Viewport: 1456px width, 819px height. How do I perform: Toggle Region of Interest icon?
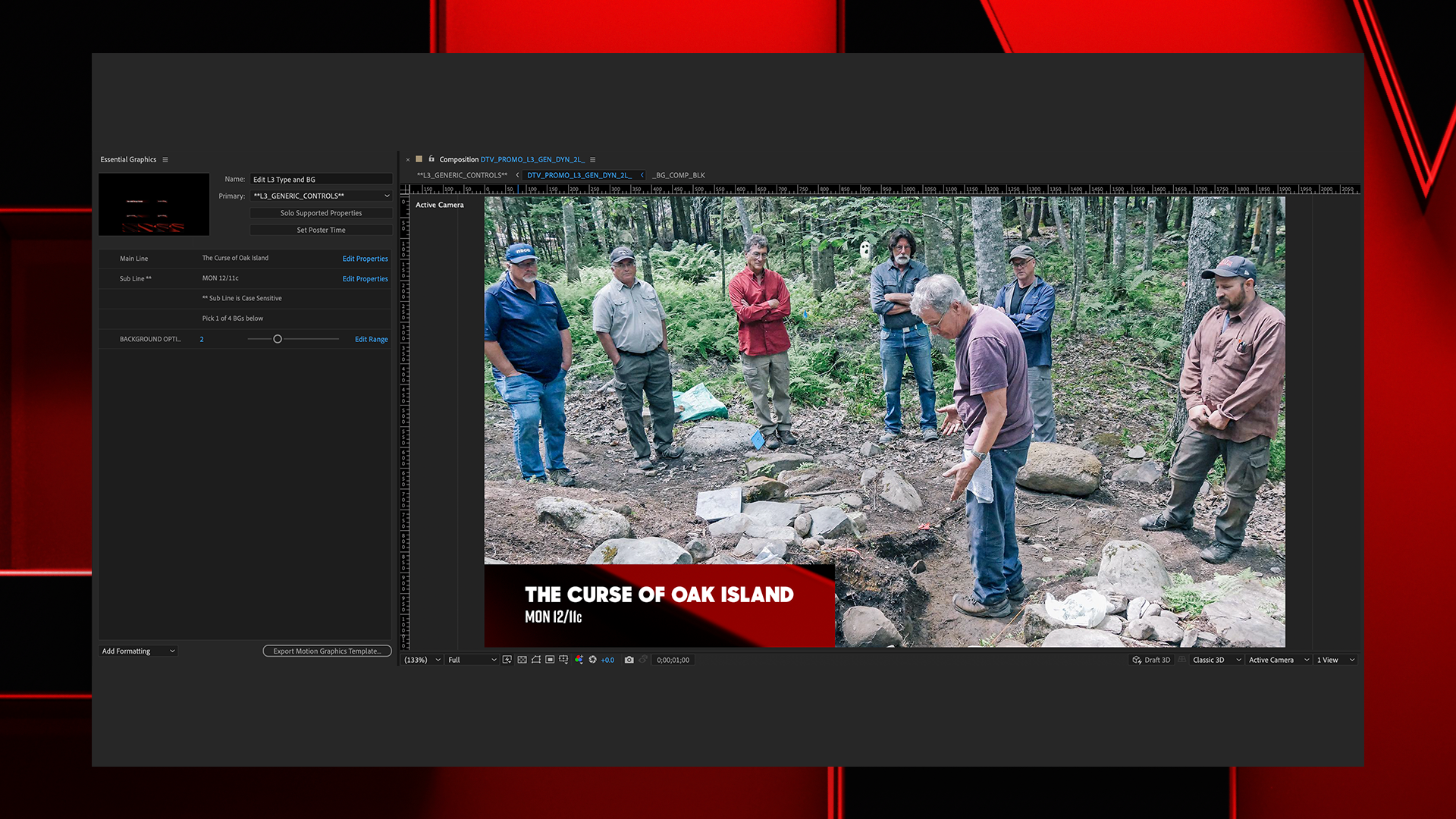point(550,660)
